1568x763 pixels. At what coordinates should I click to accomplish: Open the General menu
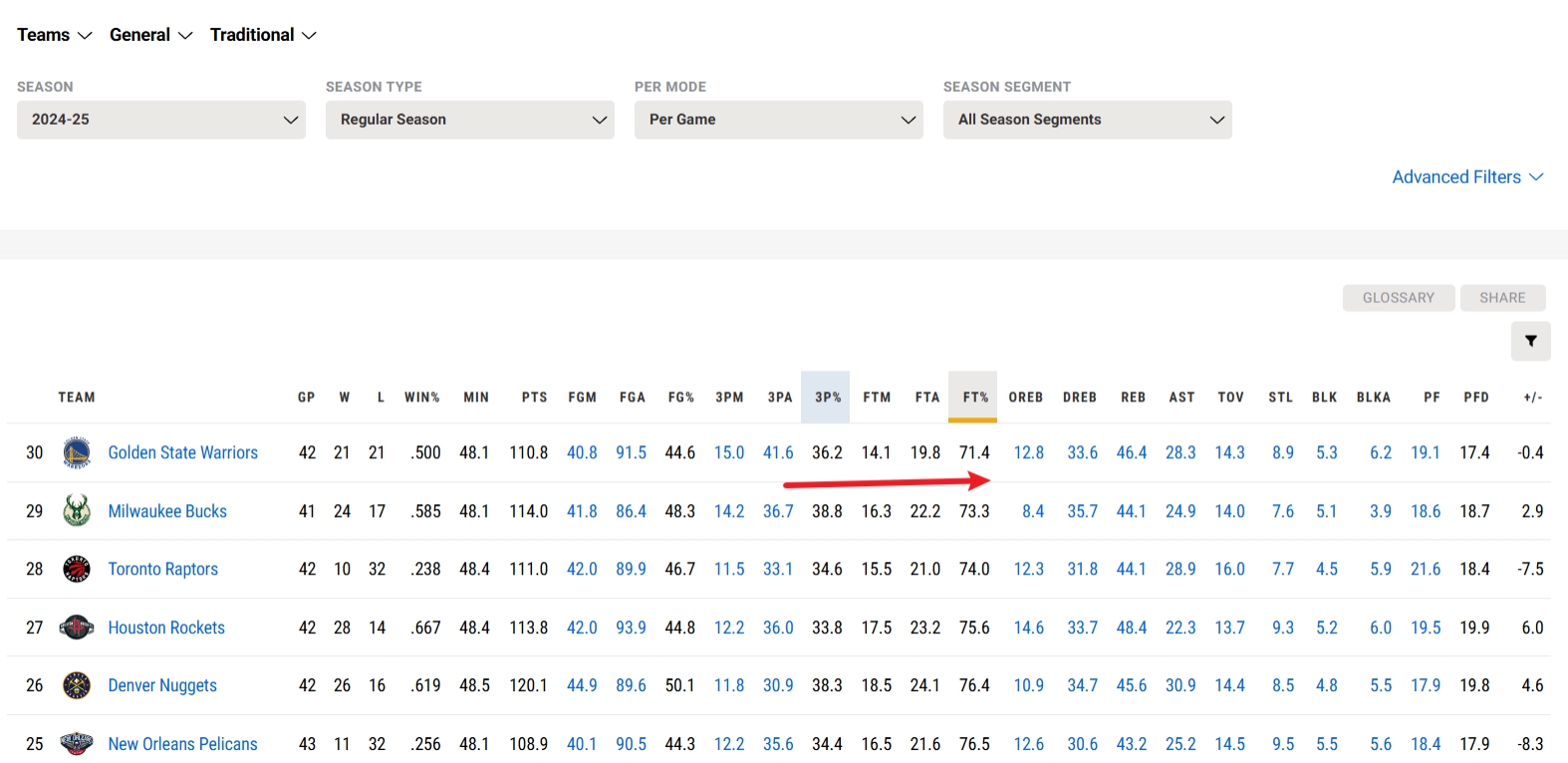(150, 35)
